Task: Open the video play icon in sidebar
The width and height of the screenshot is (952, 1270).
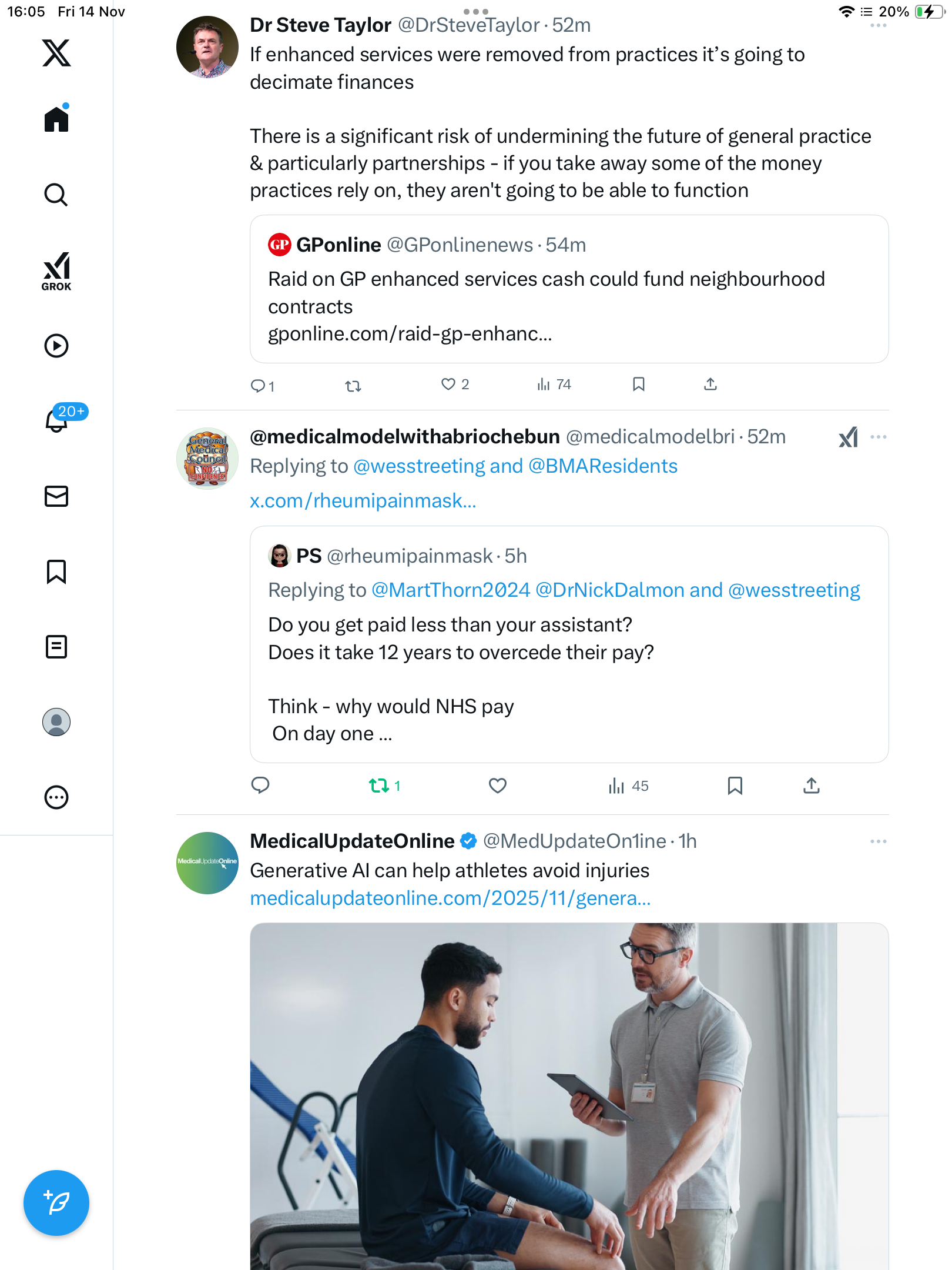Action: 56,346
